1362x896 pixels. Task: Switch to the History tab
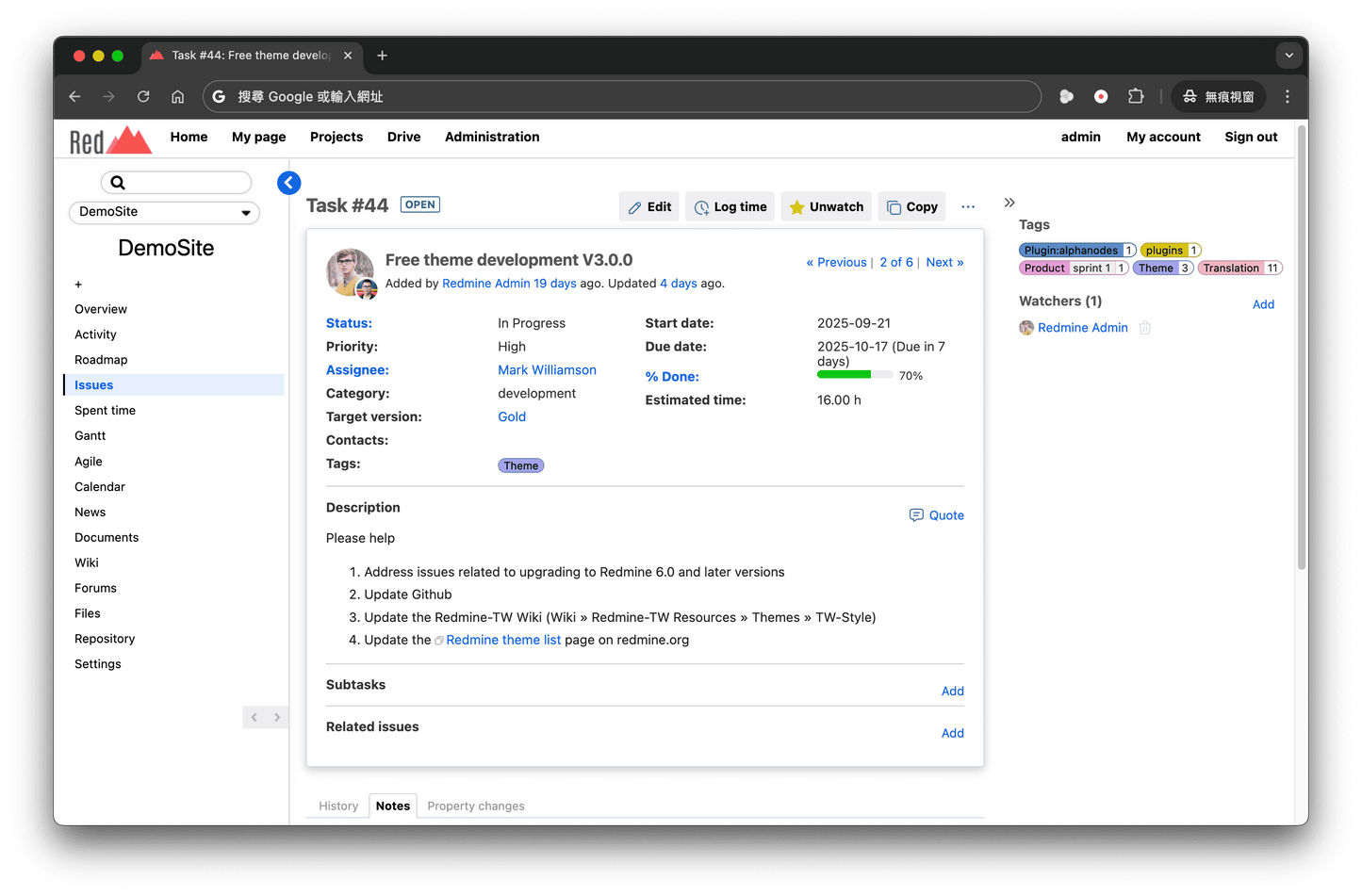tap(338, 806)
